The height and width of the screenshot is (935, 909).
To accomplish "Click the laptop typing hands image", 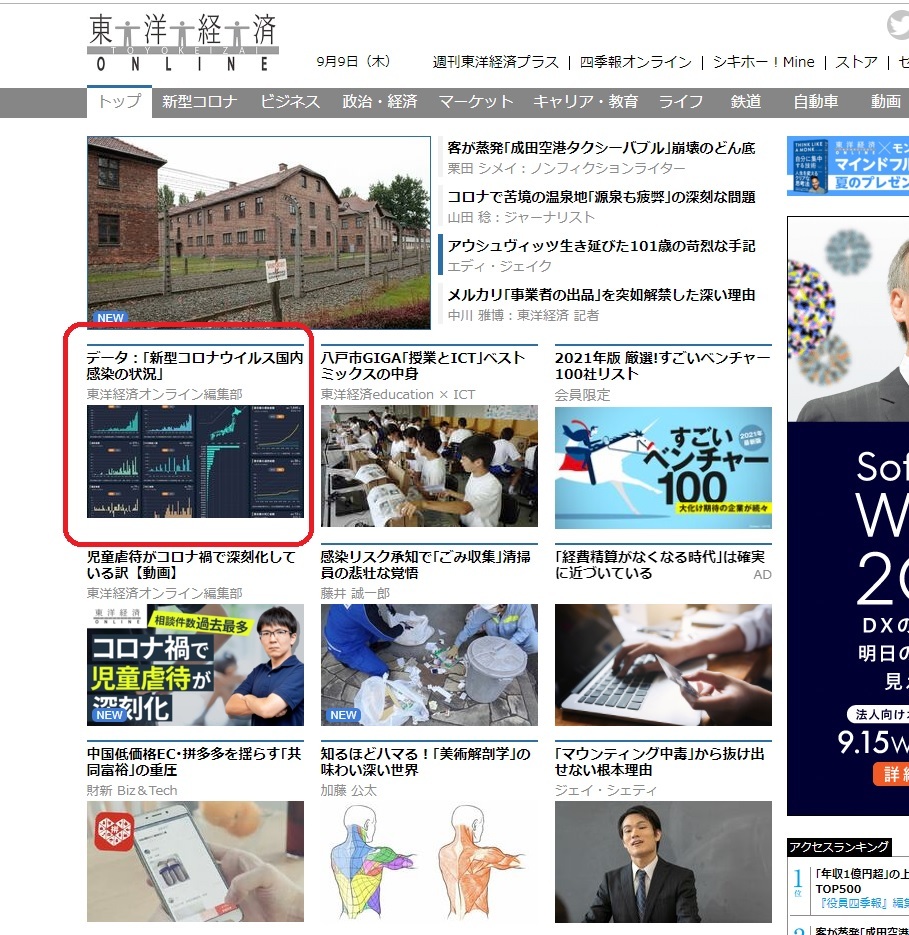I will click(x=663, y=665).
